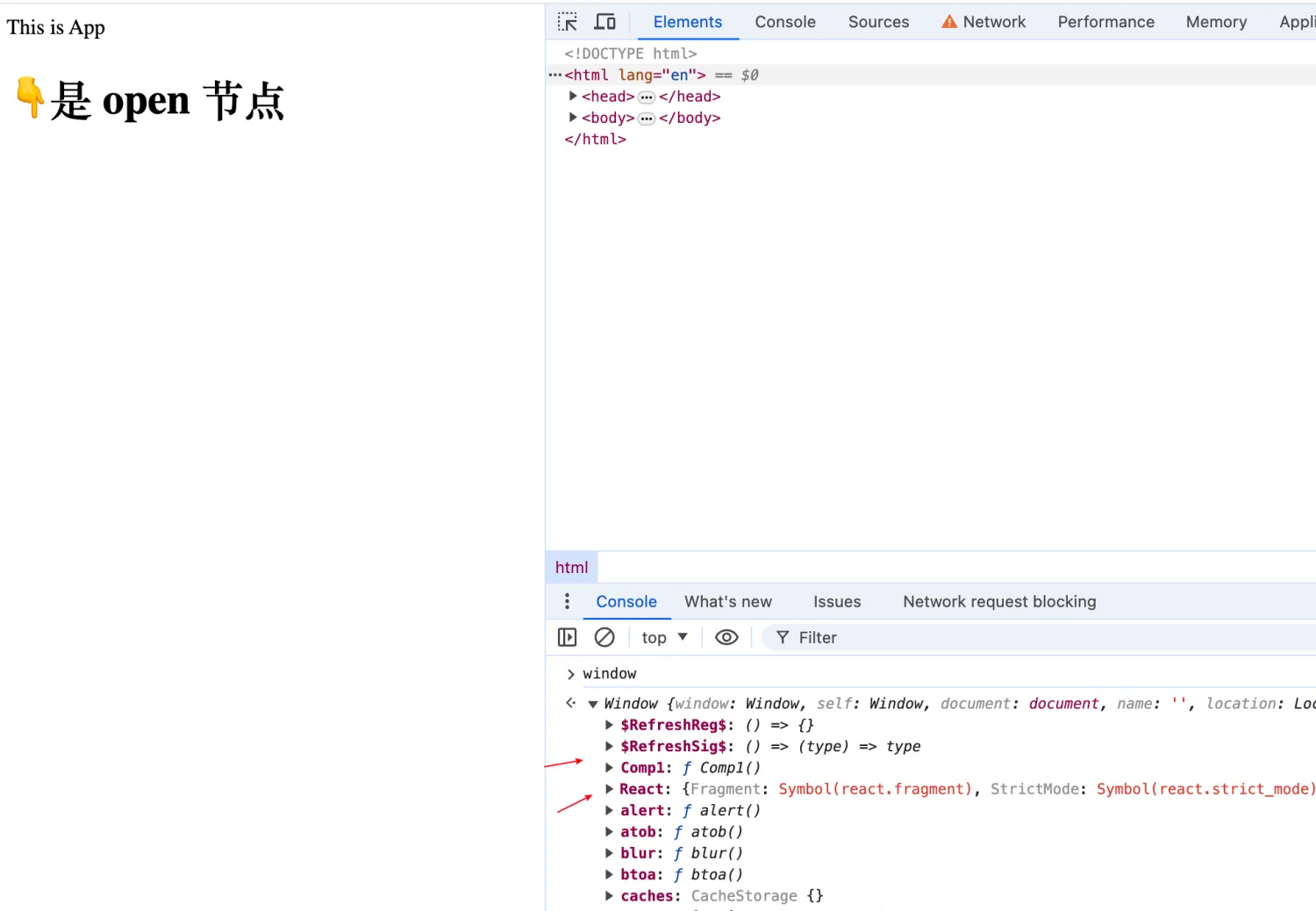Toggle the device toolbar icon
The image size is (1316, 911).
coord(605,22)
